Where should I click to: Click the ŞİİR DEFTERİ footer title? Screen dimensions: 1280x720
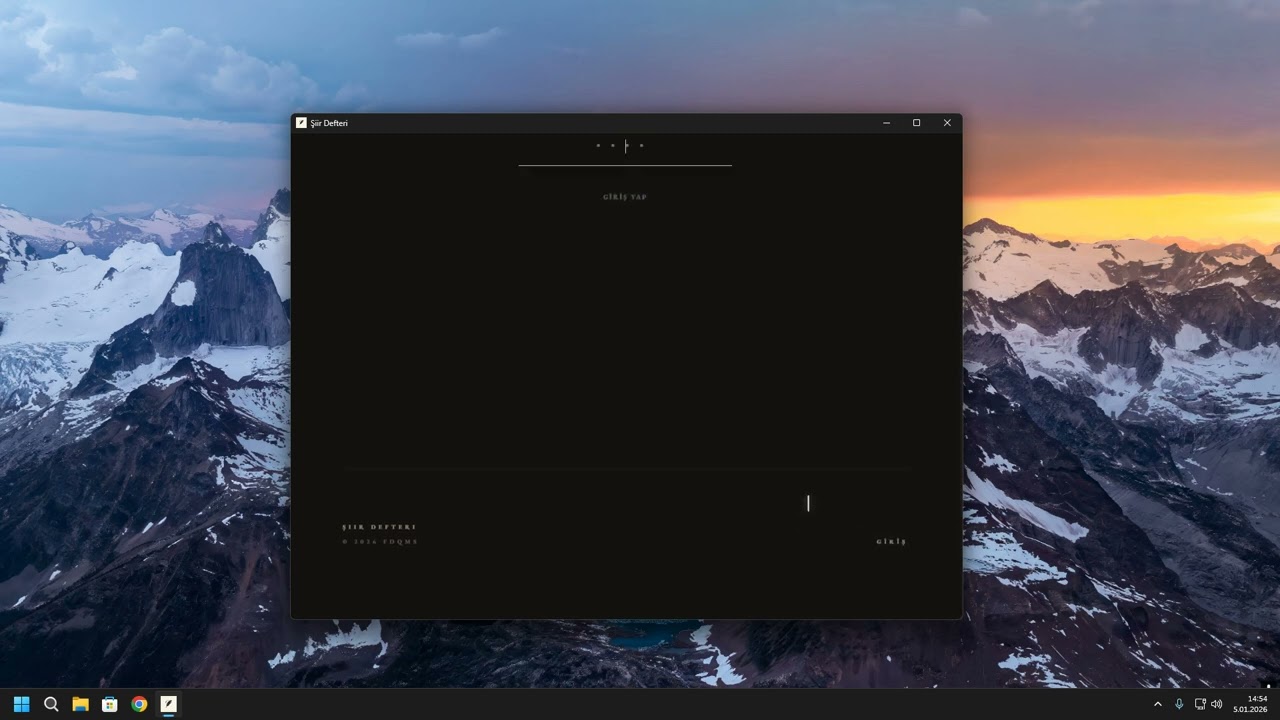click(379, 527)
